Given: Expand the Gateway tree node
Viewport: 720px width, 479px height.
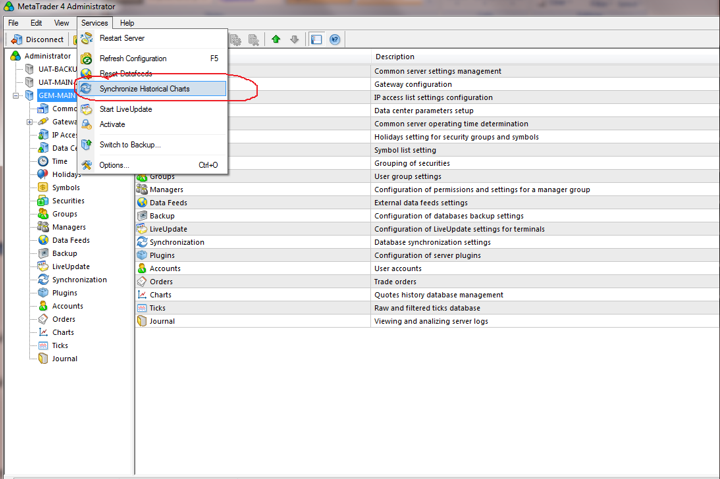Looking at the screenshot, I should click(29, 122).
